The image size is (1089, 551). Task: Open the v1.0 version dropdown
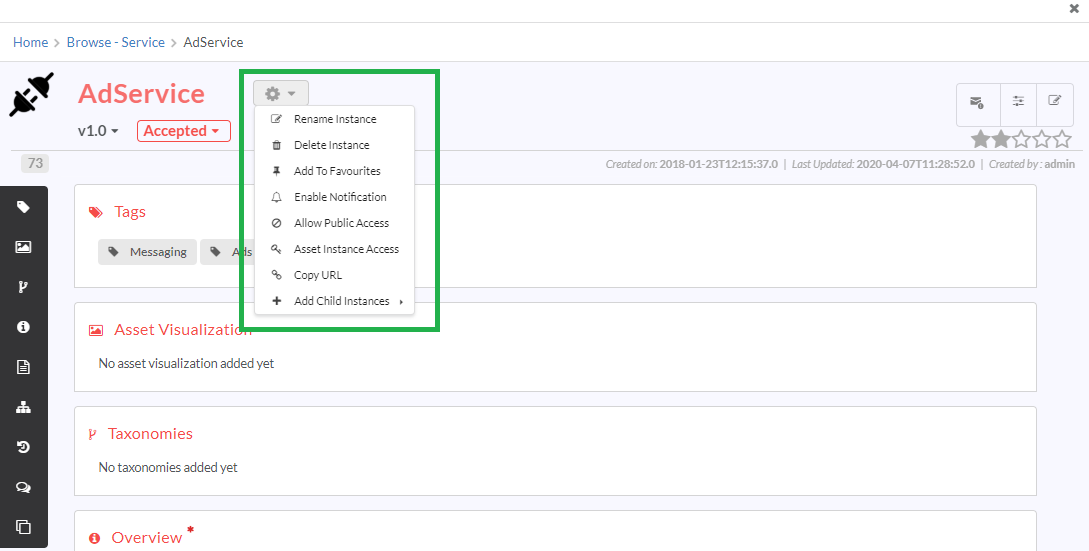click(98, 131)
